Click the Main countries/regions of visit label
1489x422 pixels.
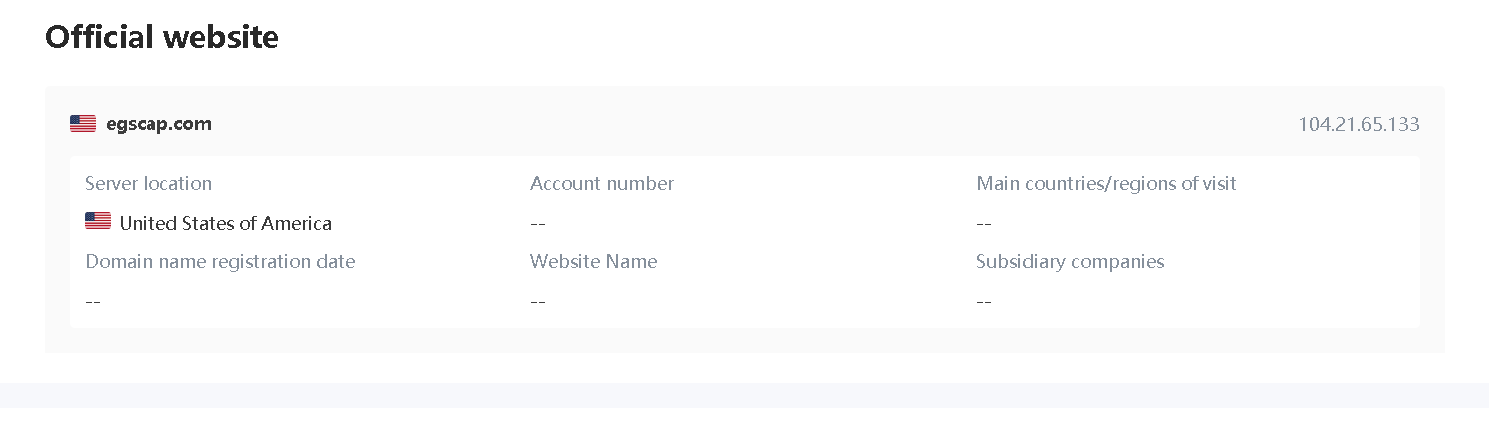pyautogui.click(x=1106, y=183)
